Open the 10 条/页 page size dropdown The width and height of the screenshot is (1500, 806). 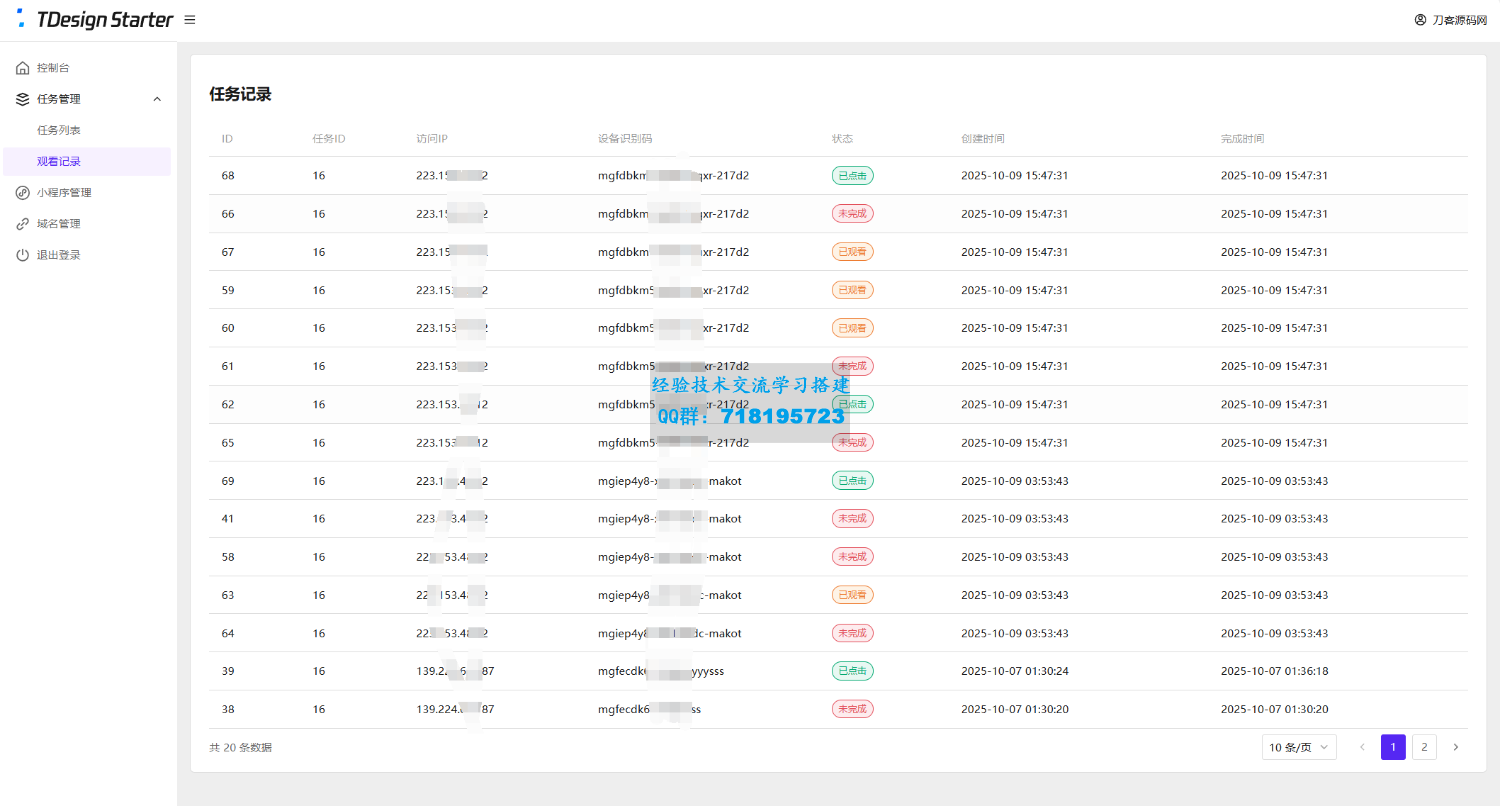tap(1299, 747)
